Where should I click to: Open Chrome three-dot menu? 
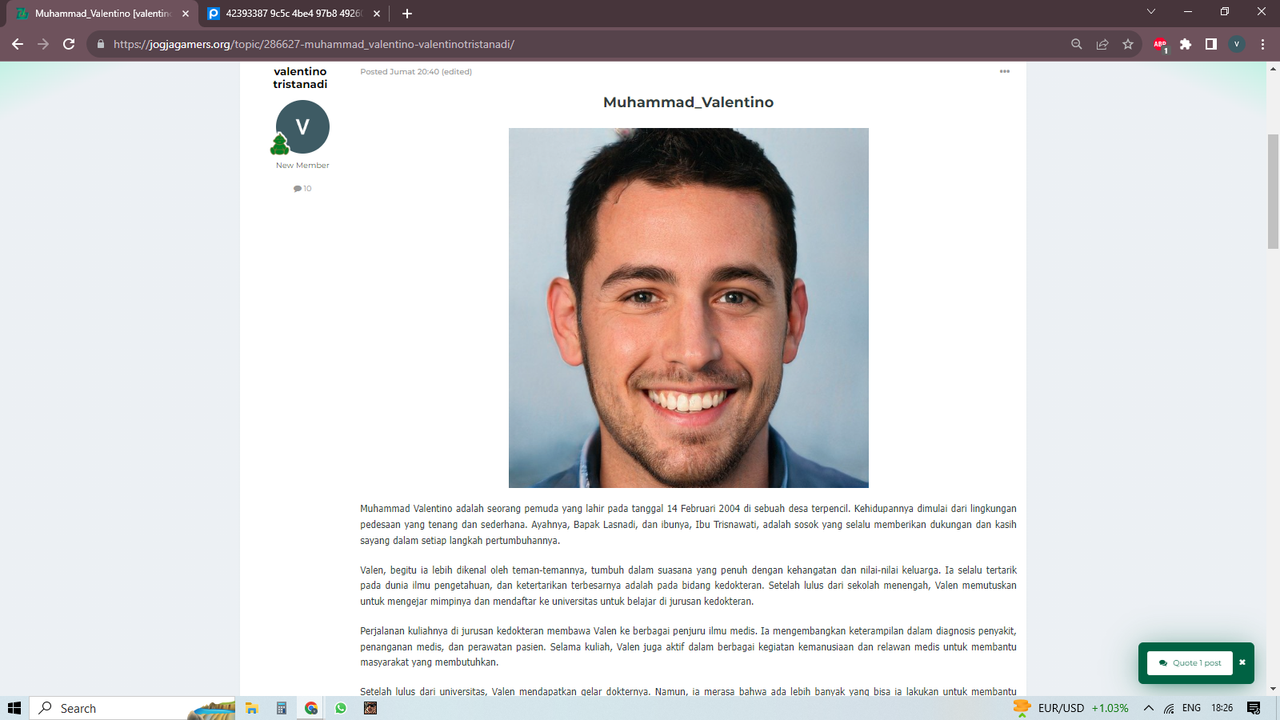click(1262, 44)
